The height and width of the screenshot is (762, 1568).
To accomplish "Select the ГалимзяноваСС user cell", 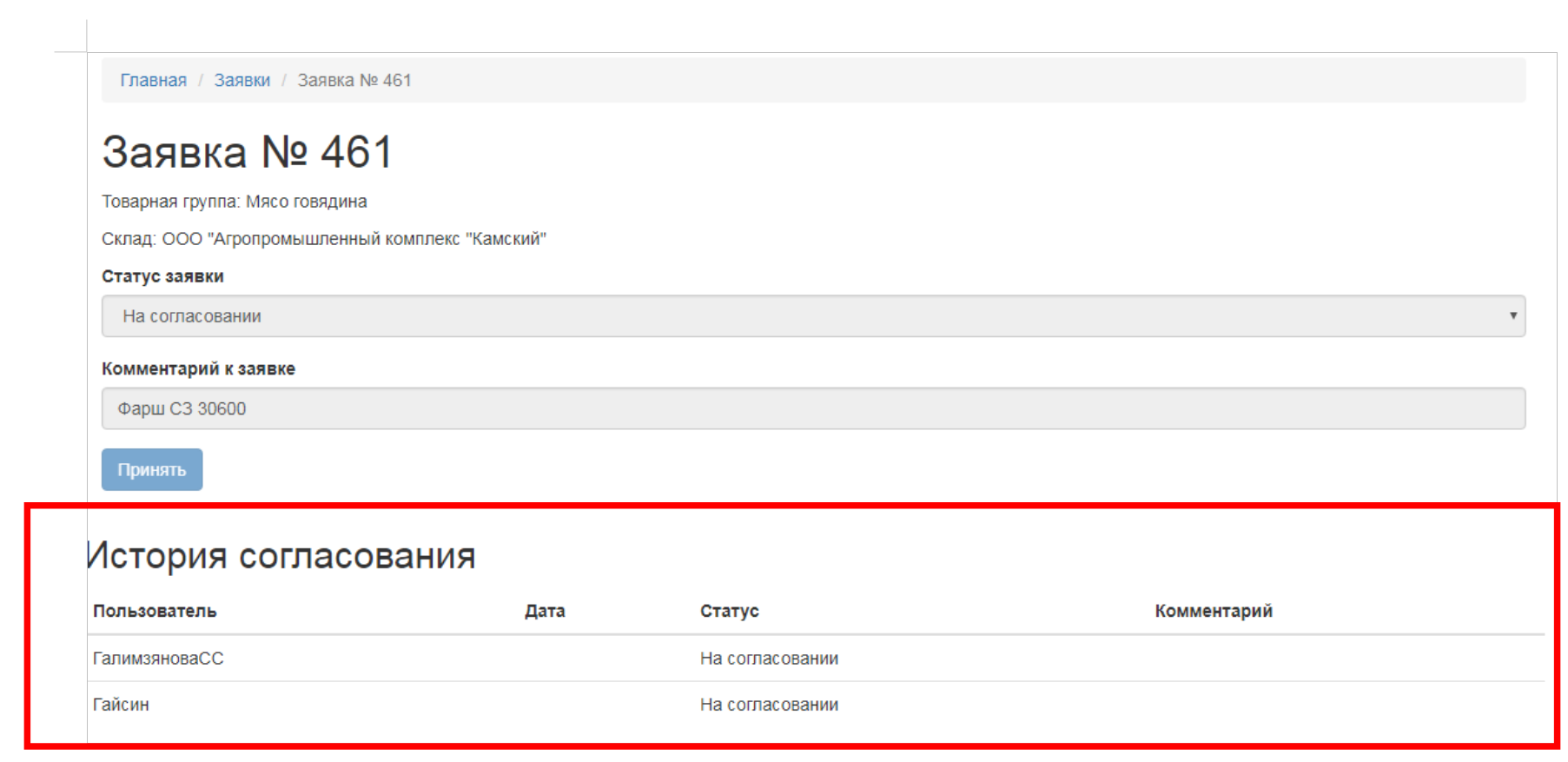I will pos(158,659).
